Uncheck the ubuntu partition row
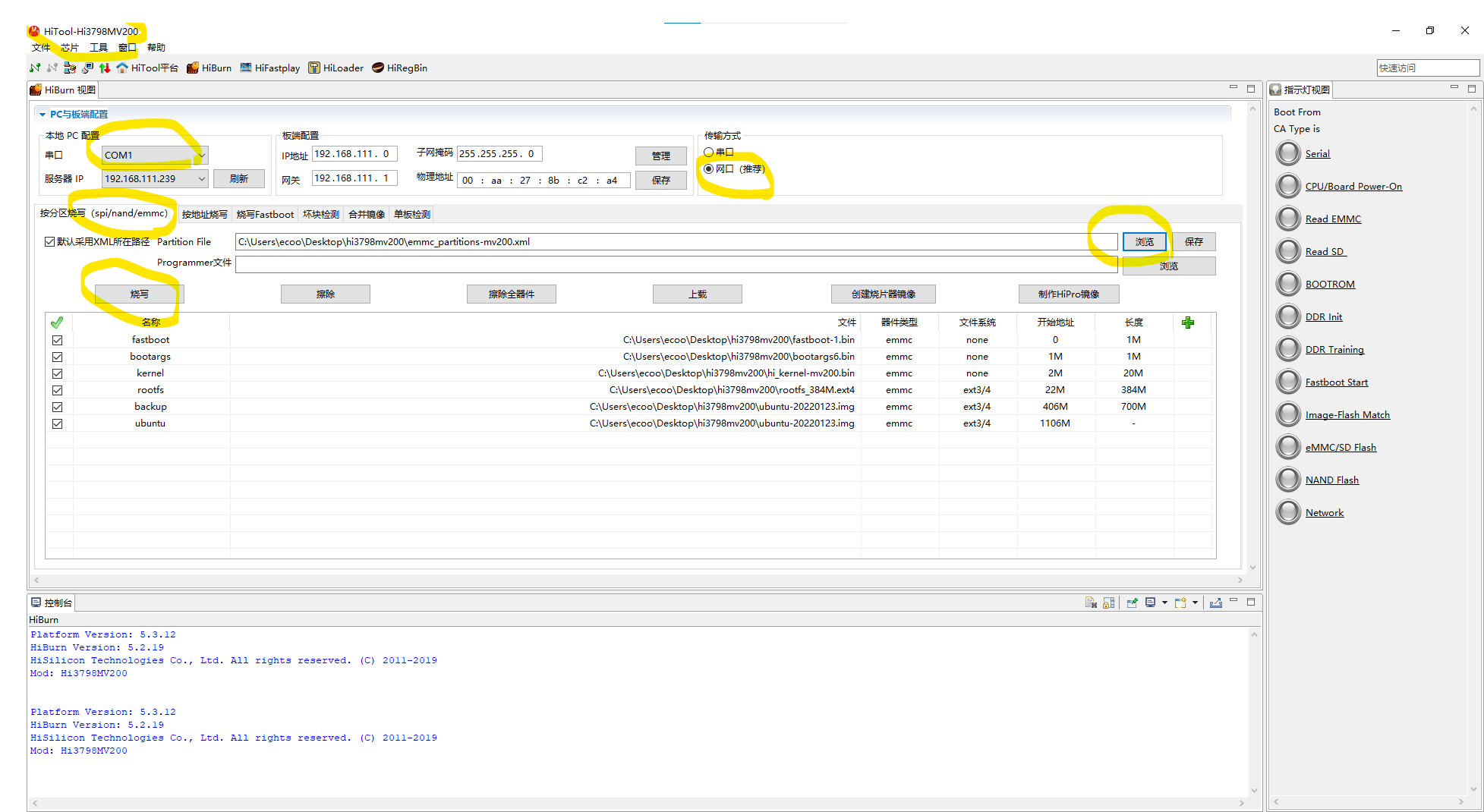This screenshot has width=1484, height=812. pos(57,423)
